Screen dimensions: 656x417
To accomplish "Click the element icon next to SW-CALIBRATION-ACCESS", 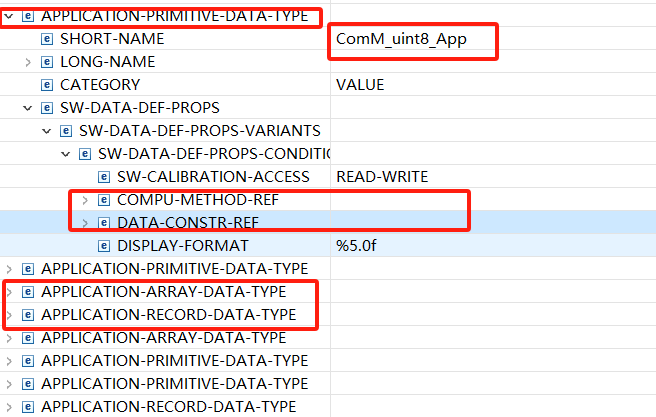I will point(104,177).
